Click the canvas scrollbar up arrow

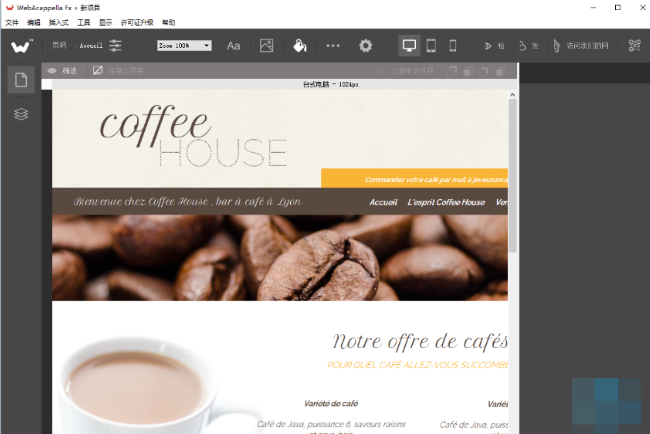[x=513, y=95]
